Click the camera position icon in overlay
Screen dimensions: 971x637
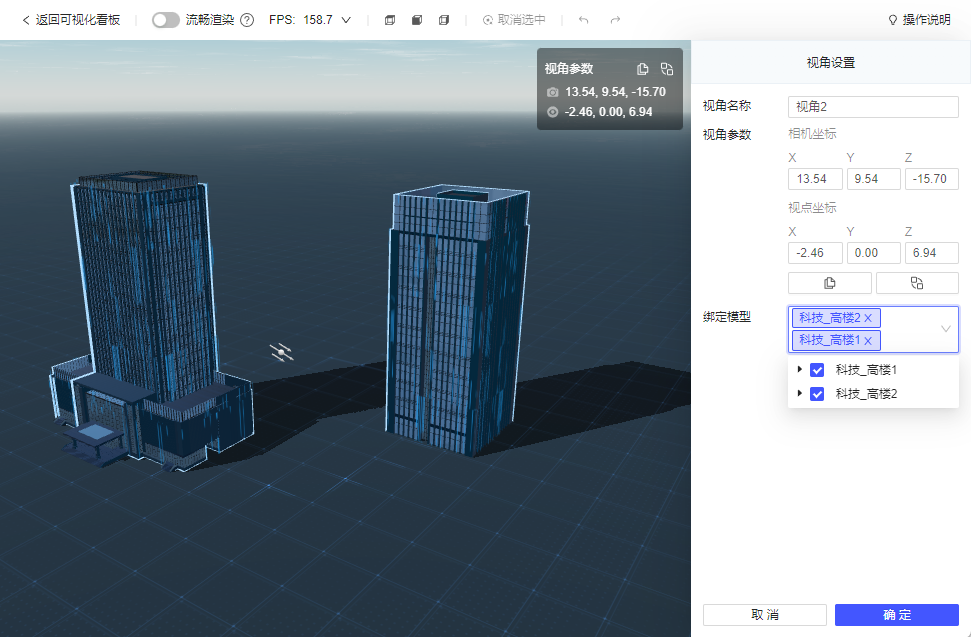click(552, 92)
